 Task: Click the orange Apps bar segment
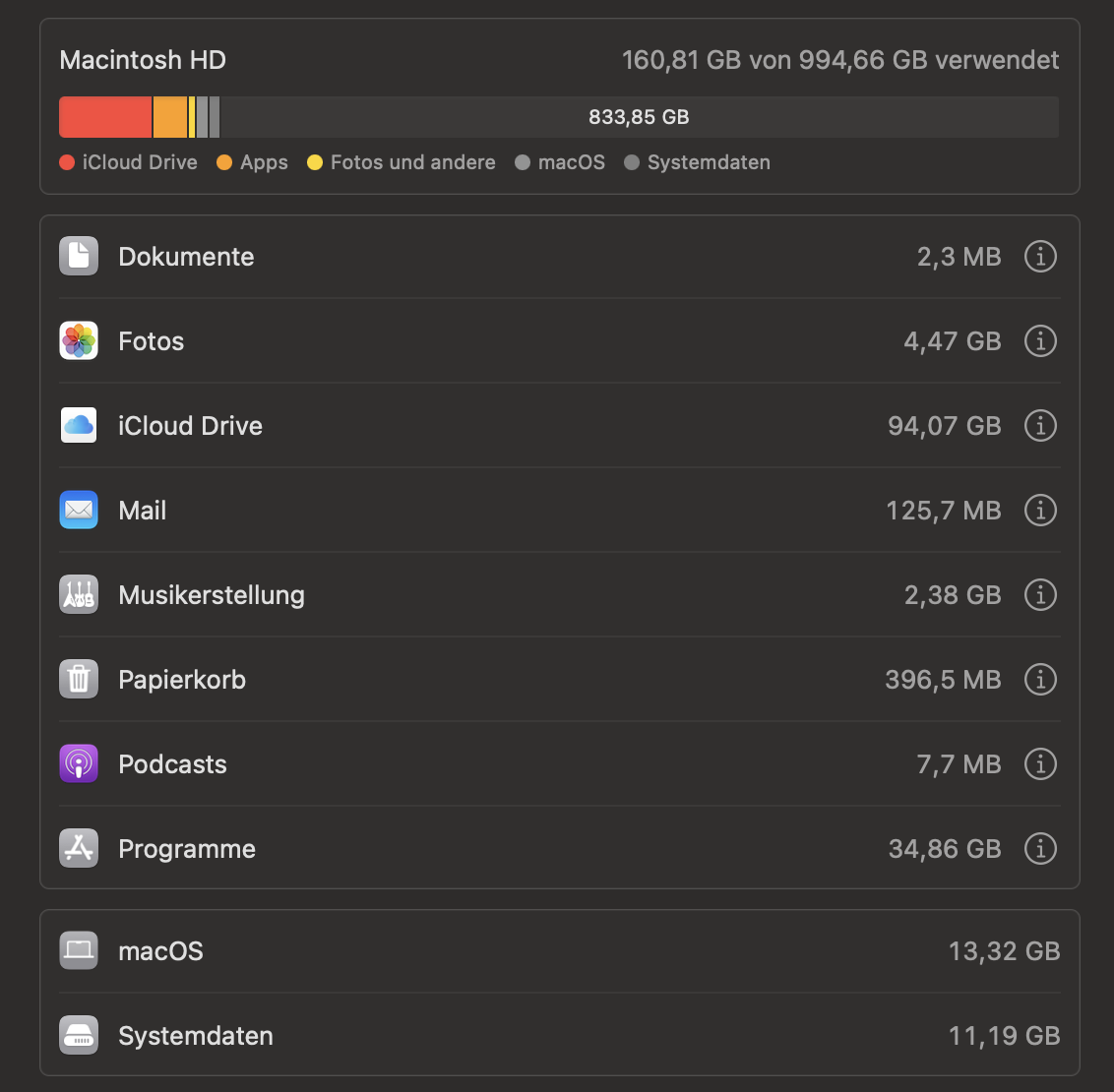pyautogui.click(x=169, y=117)
